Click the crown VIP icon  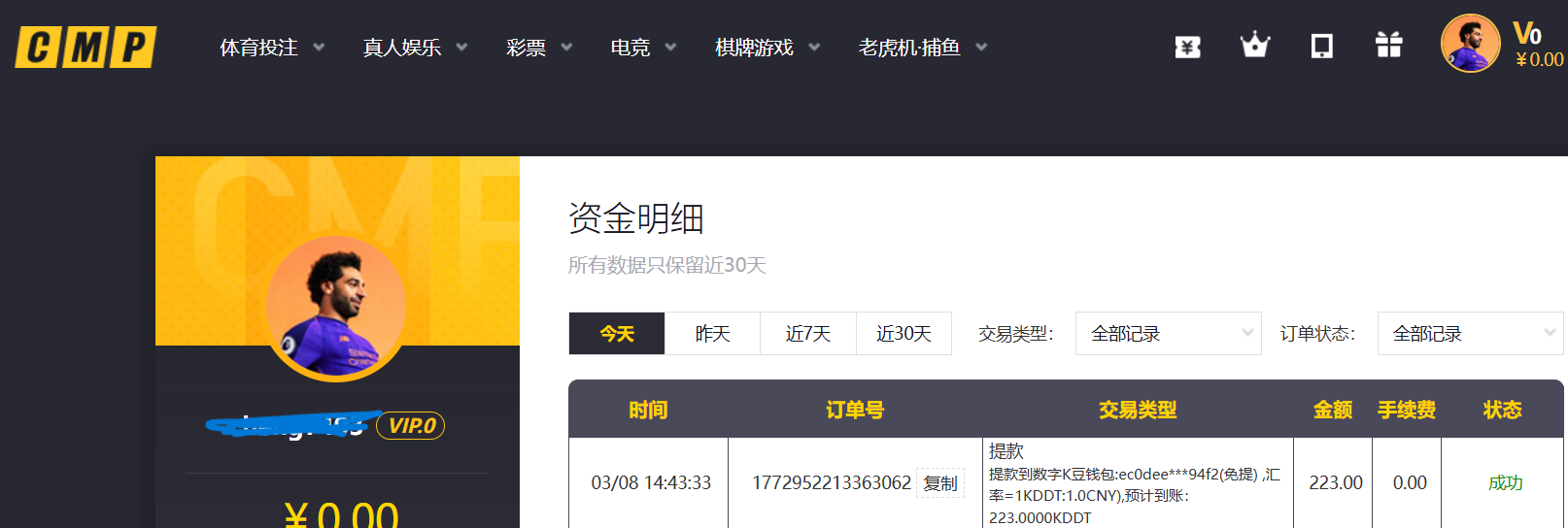pyautogui.click(x=1254, y=46)
